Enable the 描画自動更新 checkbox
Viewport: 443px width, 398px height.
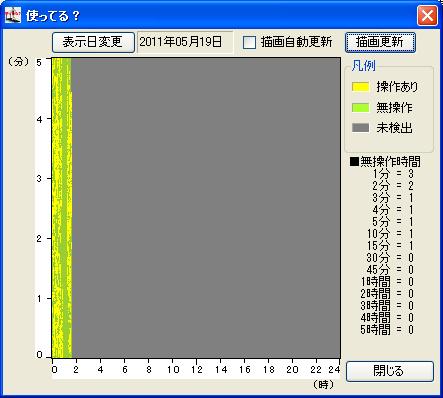(249, 42)
